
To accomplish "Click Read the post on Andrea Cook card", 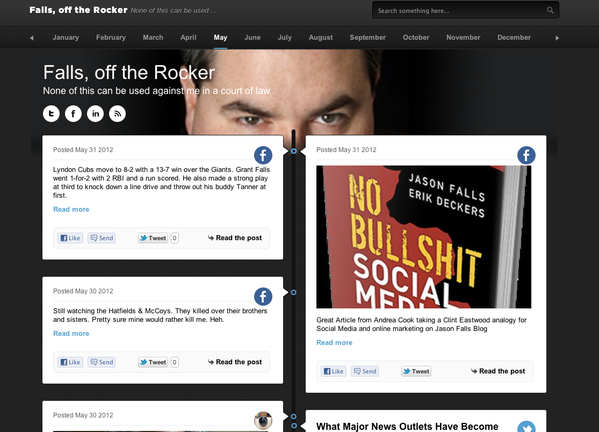I will tap(498, 371).
